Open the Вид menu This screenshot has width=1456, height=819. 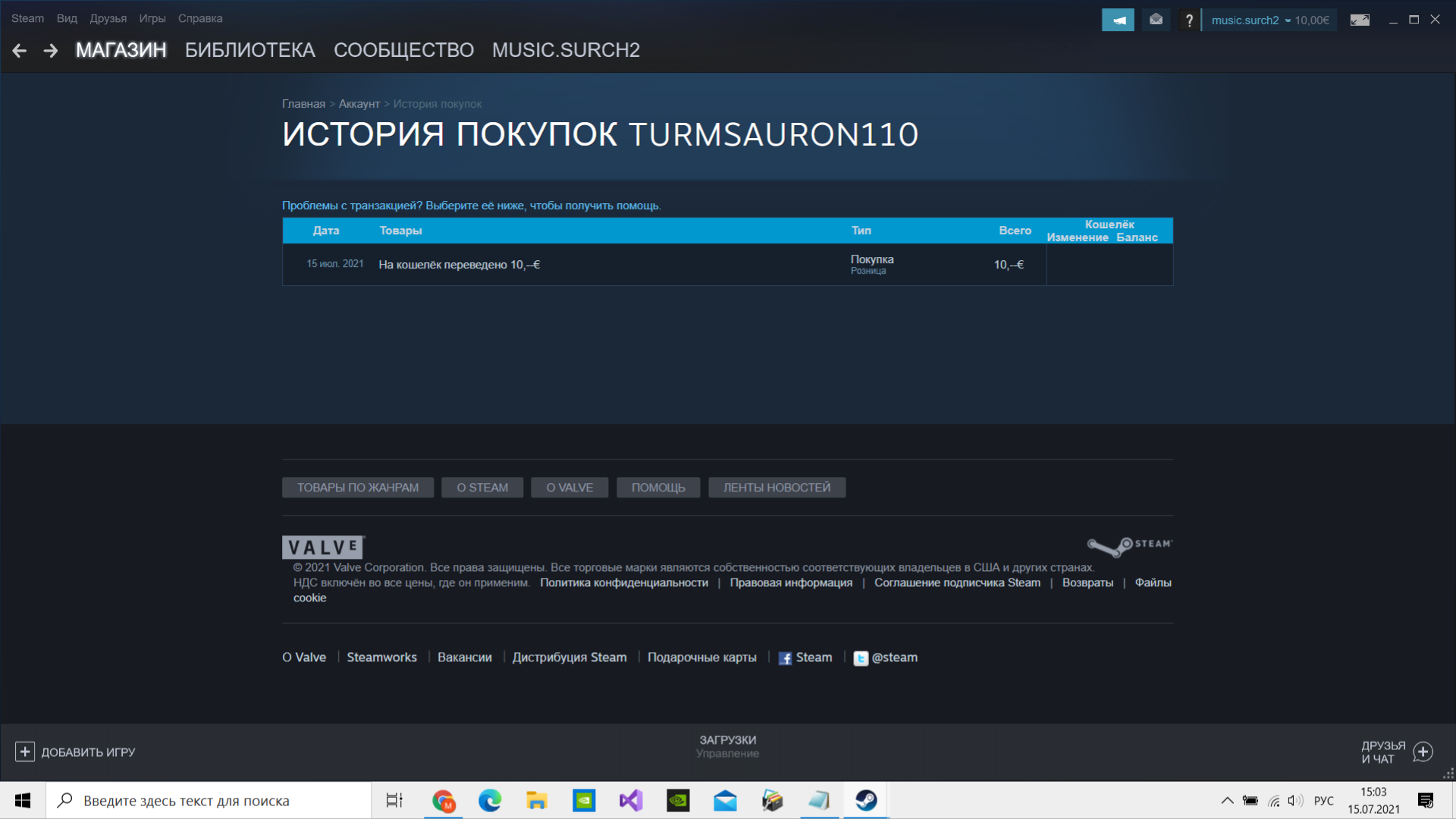67,18
